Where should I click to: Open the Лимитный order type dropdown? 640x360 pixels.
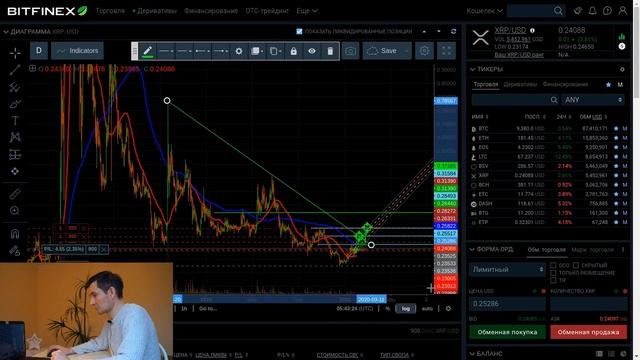(507, 269)
